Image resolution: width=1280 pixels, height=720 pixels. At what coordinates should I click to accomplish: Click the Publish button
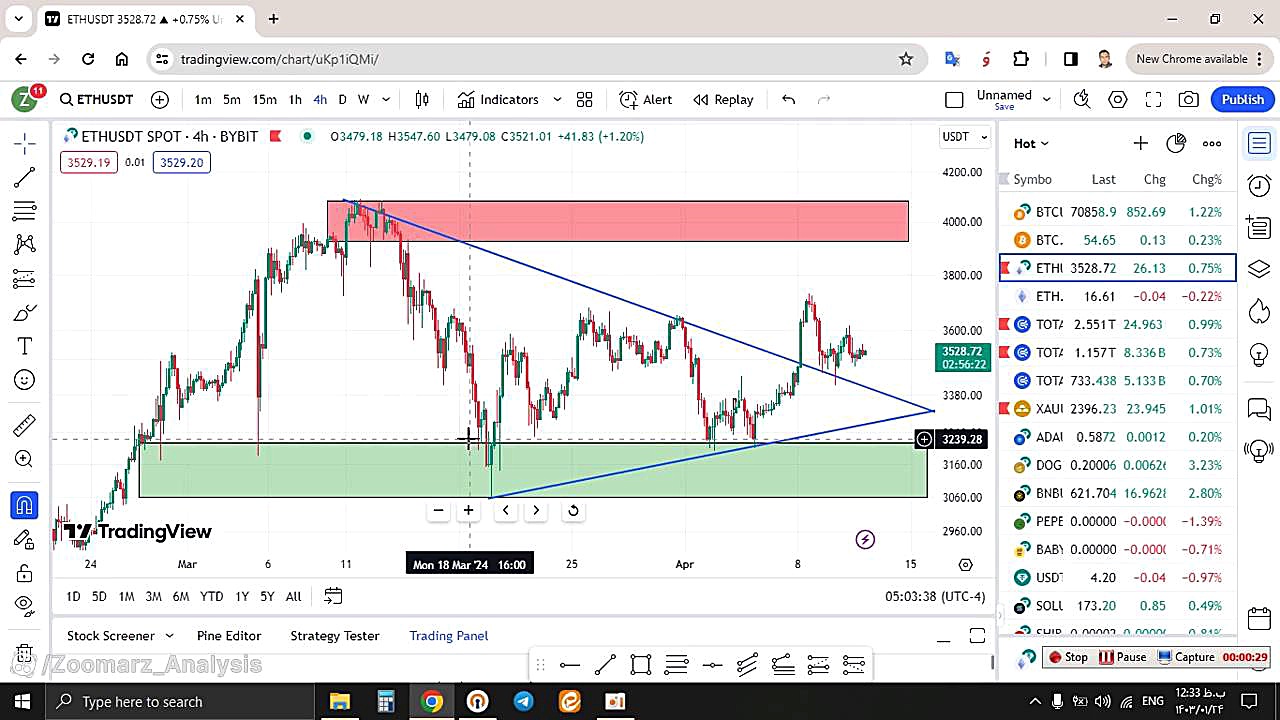click(1243, 99)
